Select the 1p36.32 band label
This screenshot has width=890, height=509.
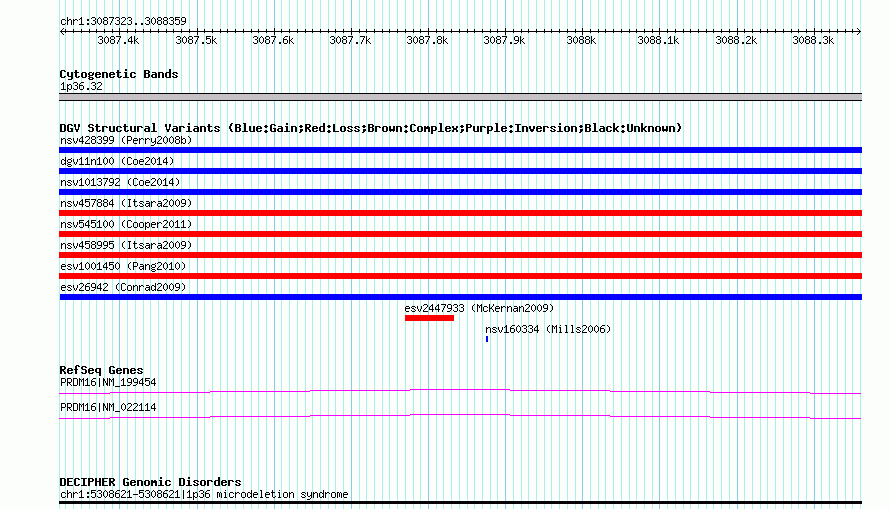(81, 86)
